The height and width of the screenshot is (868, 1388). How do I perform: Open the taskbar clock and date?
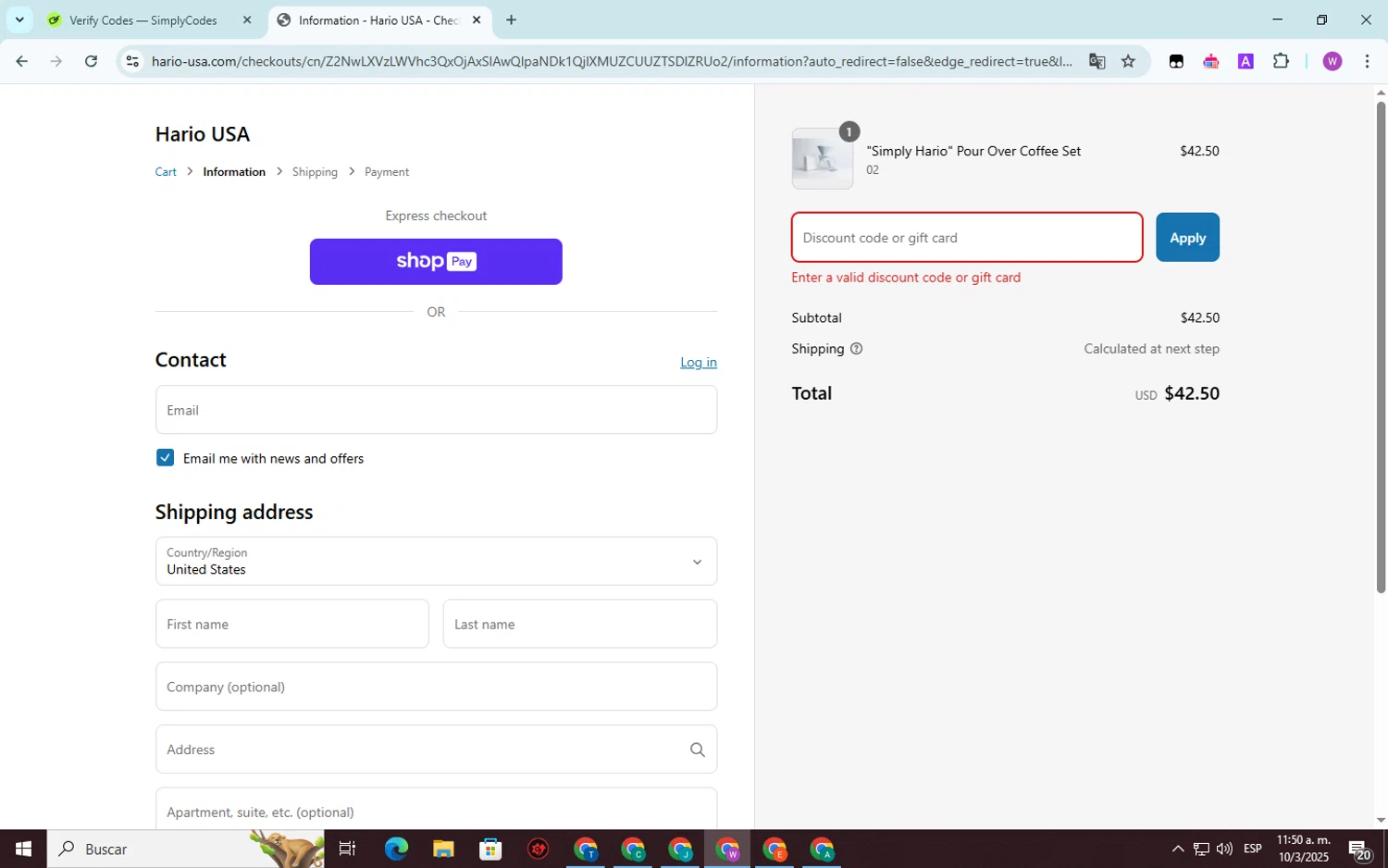(x=1303, y=849)
